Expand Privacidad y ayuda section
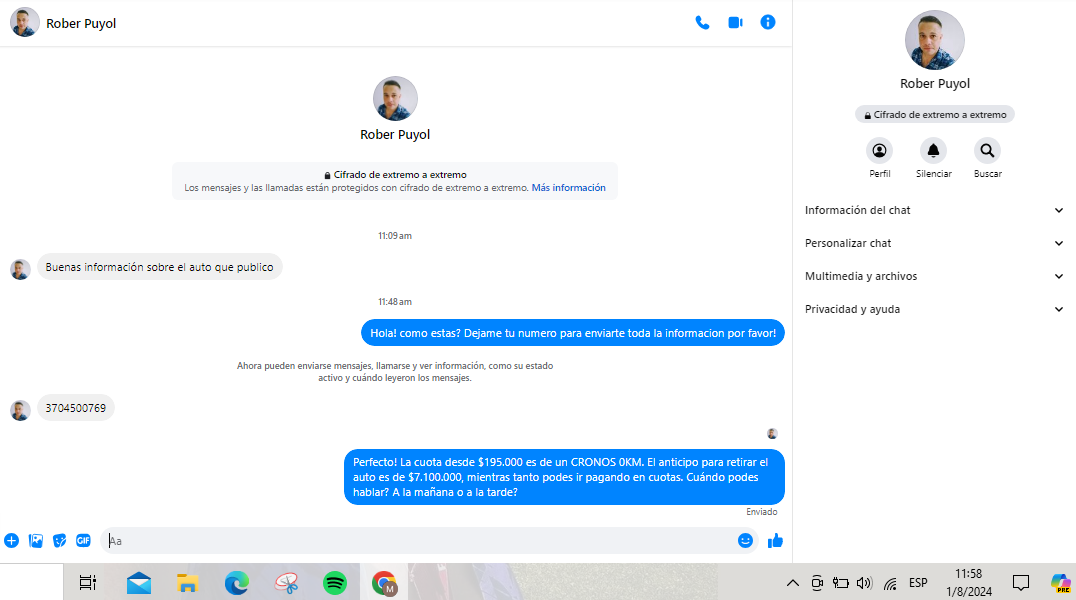The height and width of the screenshot is (600, 1076). point(934,309)
